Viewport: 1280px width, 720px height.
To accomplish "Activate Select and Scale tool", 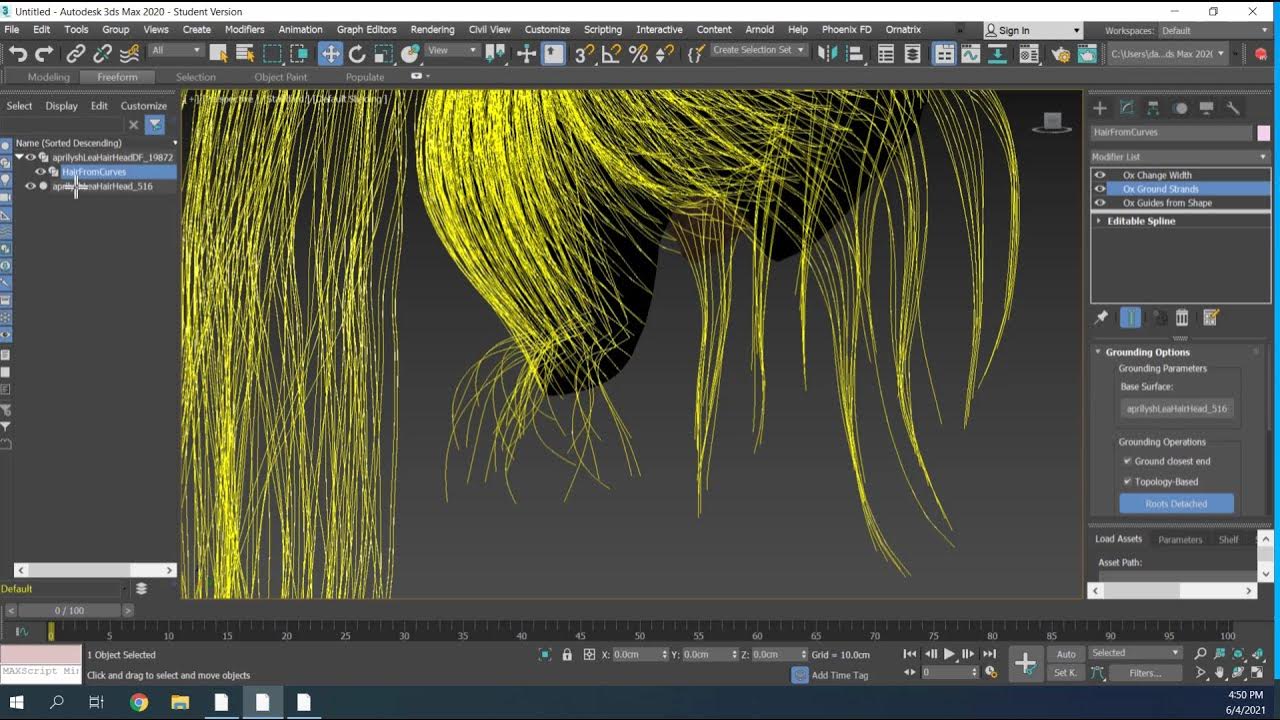I will (384, 54).
